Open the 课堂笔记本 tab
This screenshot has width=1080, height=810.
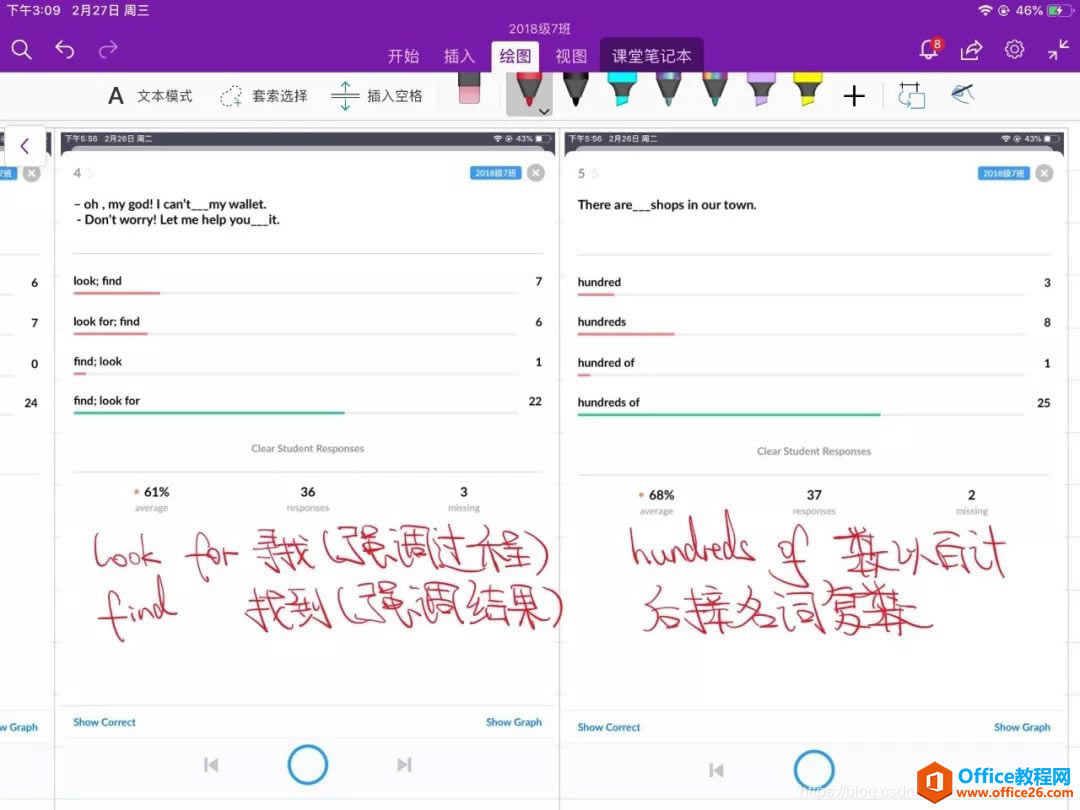tap(651, 57)
